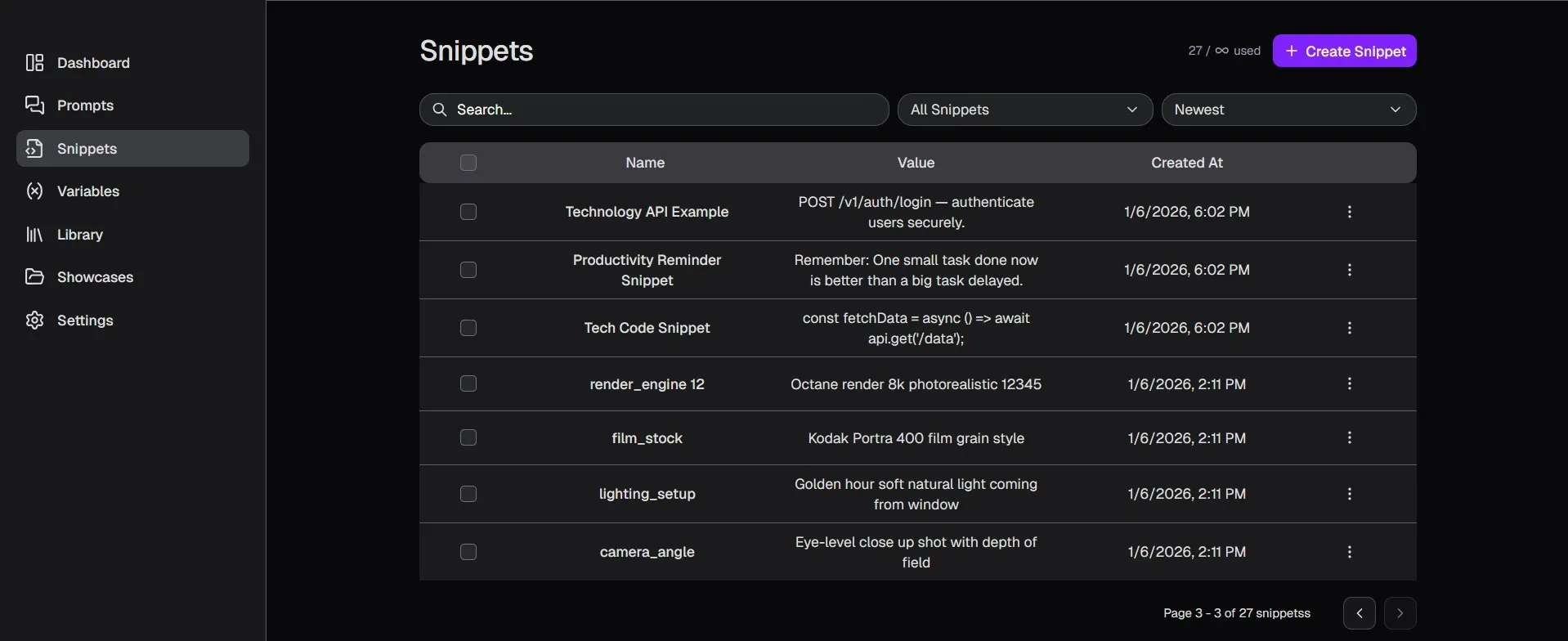Click the Octane render 8k value text
This screenshot has width=1568, height=641.
[916, 384]
